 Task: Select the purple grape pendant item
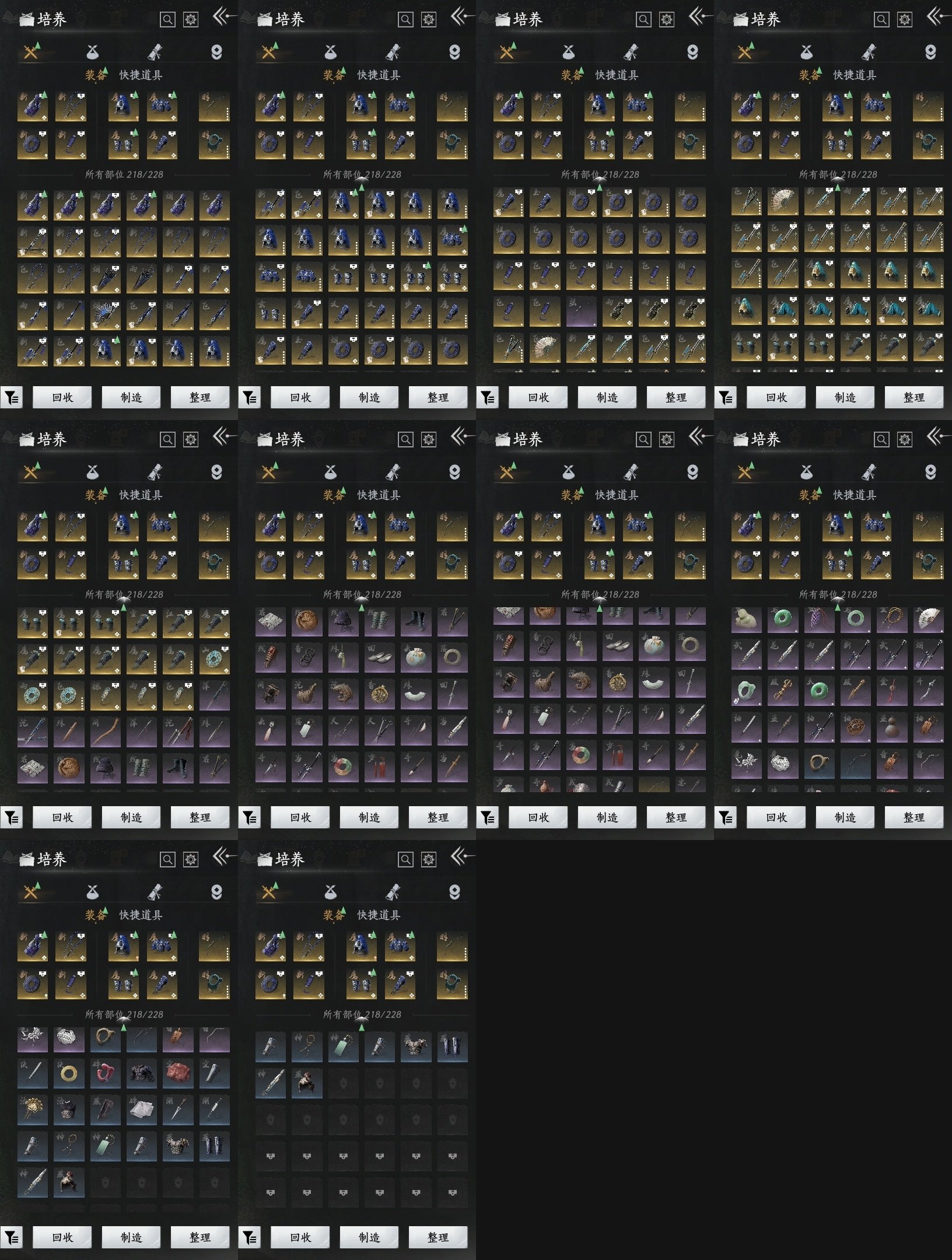click(x=819, y=621)
